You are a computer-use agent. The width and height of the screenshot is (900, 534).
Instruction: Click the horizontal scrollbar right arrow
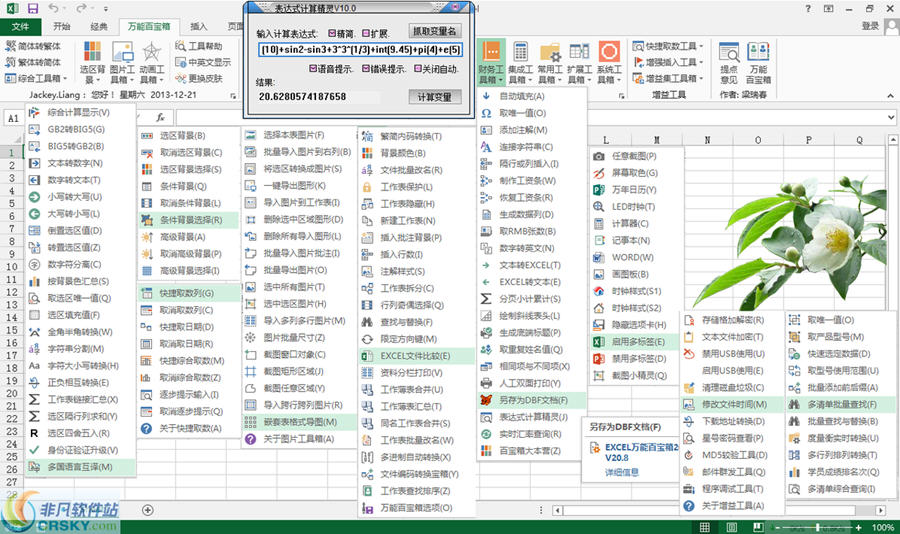click(880, 510)
